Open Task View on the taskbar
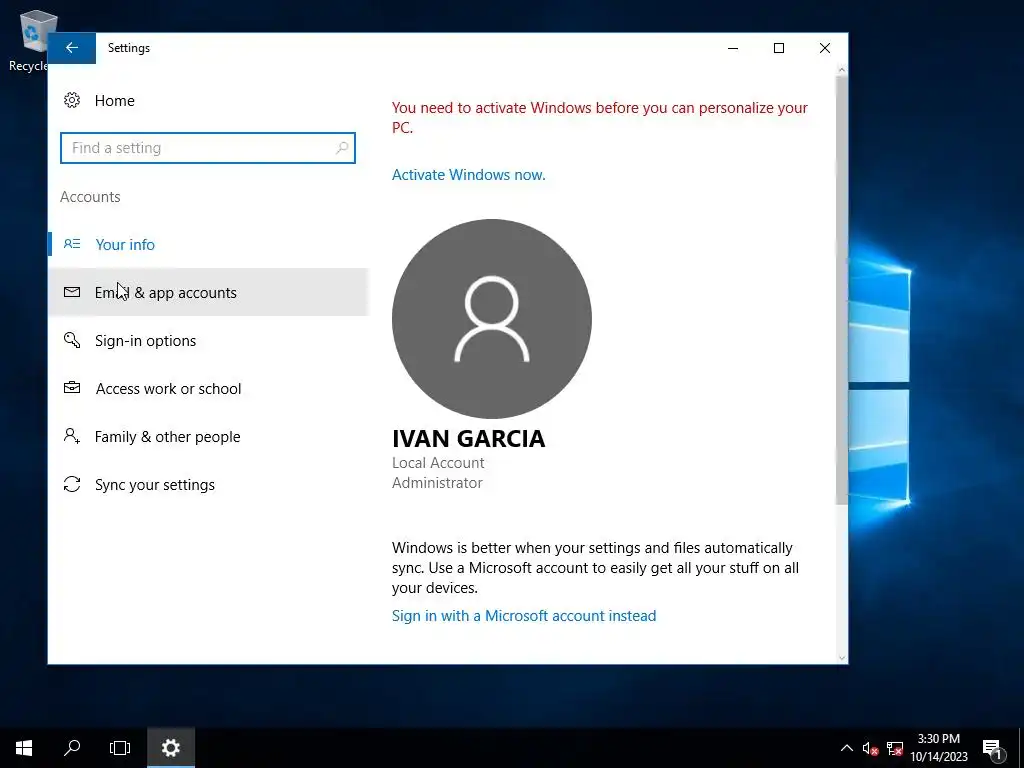Image resolution: width=1024 pixels, height=768 pixels. (x=120, y=748)
